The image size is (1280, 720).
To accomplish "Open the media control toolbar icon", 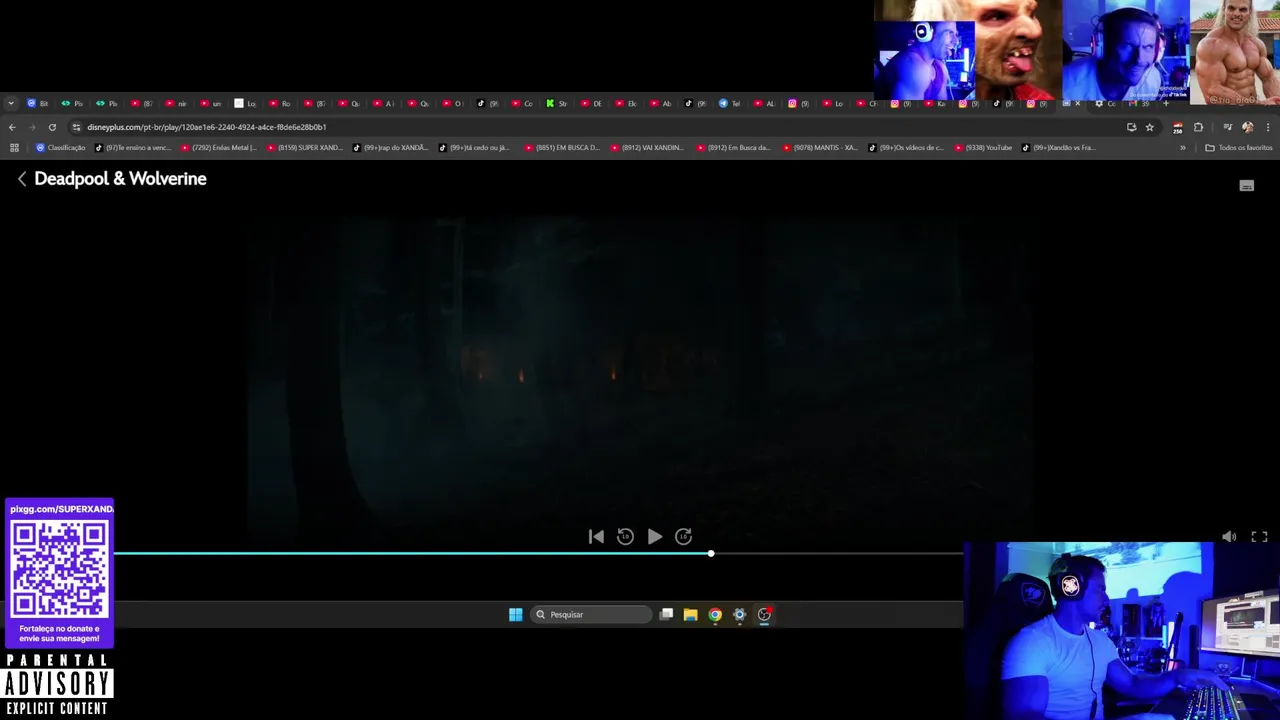I will click(x=1227, y=127).
